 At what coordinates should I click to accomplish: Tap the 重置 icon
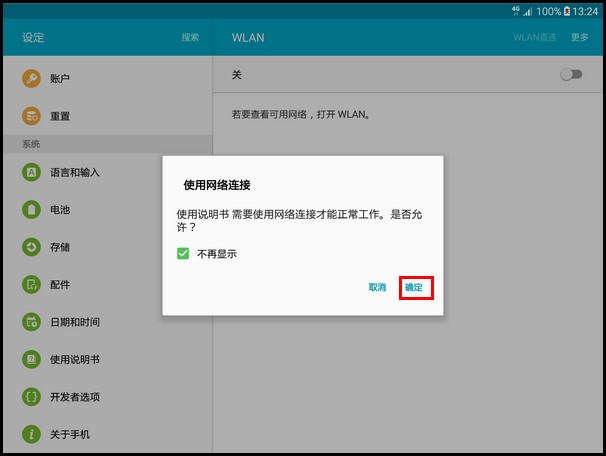pyautogui.click(x=31, y=116)
